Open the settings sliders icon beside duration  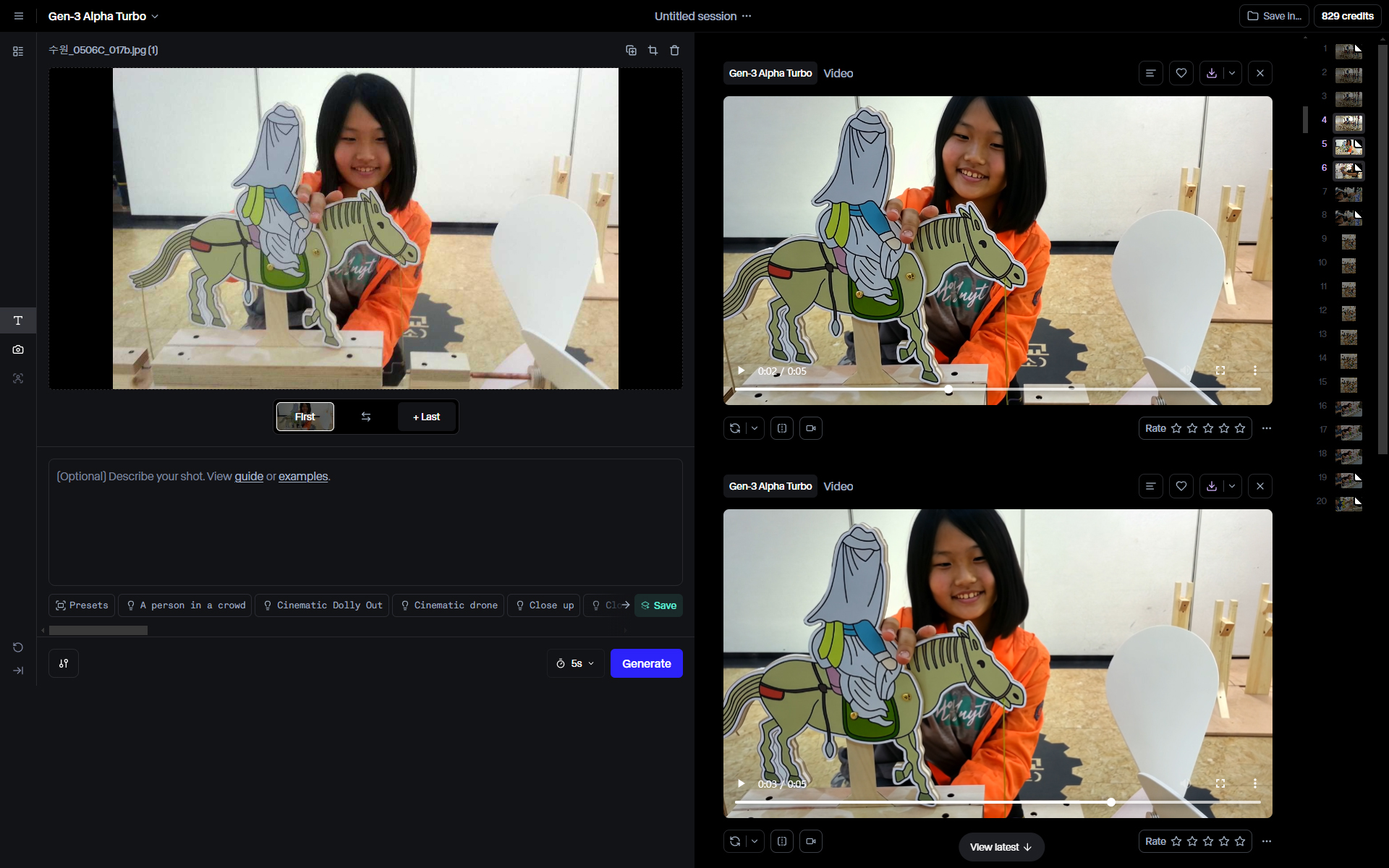[64, 663]
